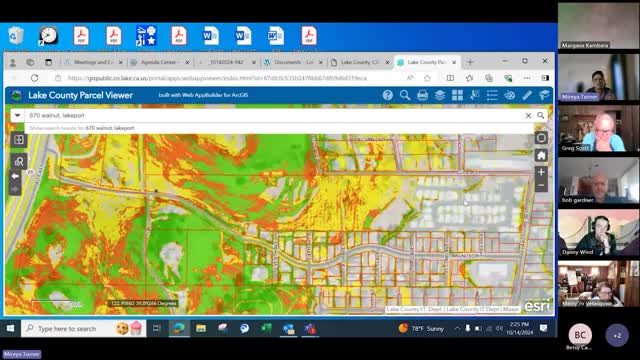This screenshot has width=640, height=360.
Task: Open the graduation cap widget
Action: 544,95
